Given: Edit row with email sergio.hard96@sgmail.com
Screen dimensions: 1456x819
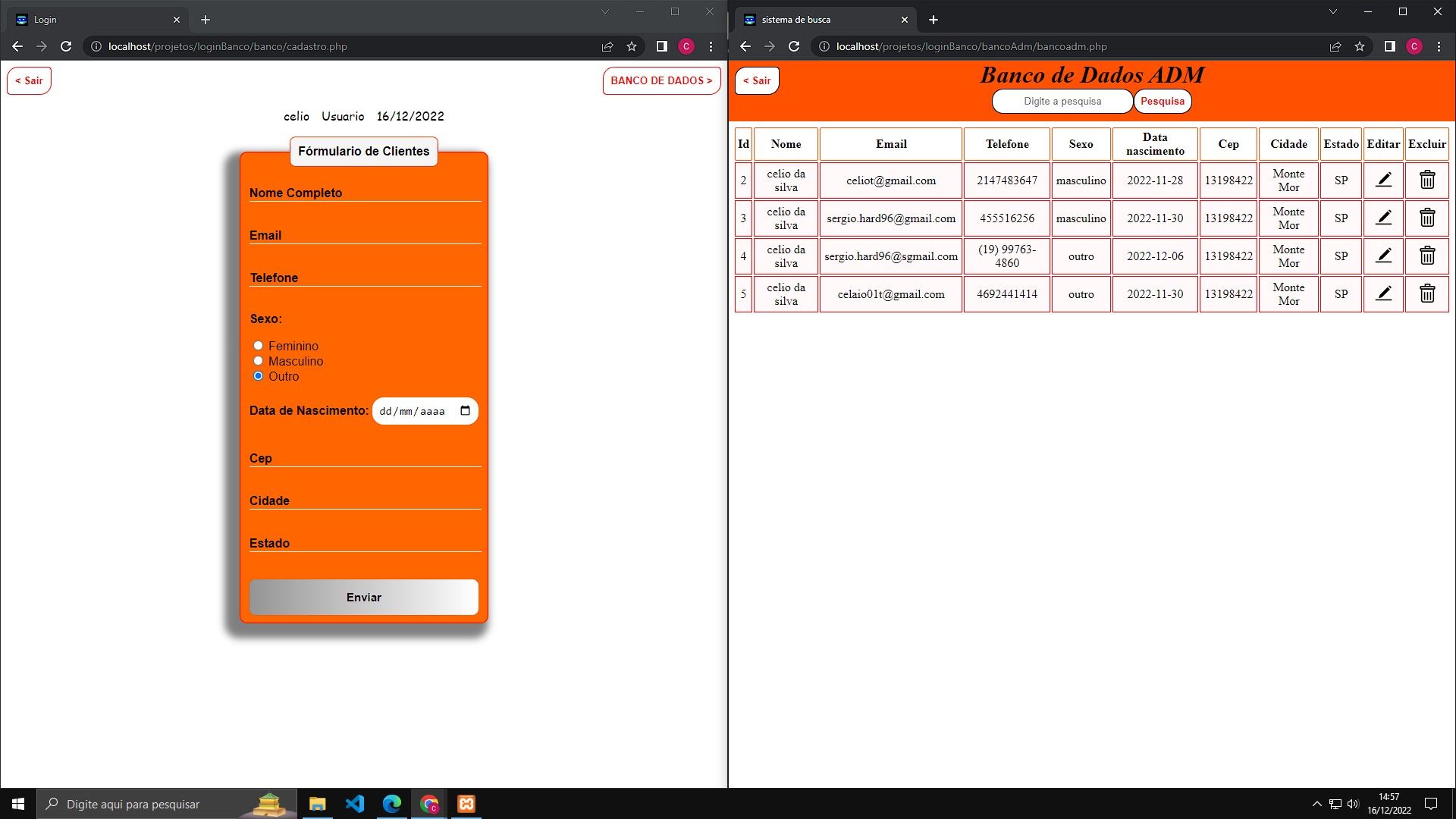Looking at the screenshot, I should 1383,256.
